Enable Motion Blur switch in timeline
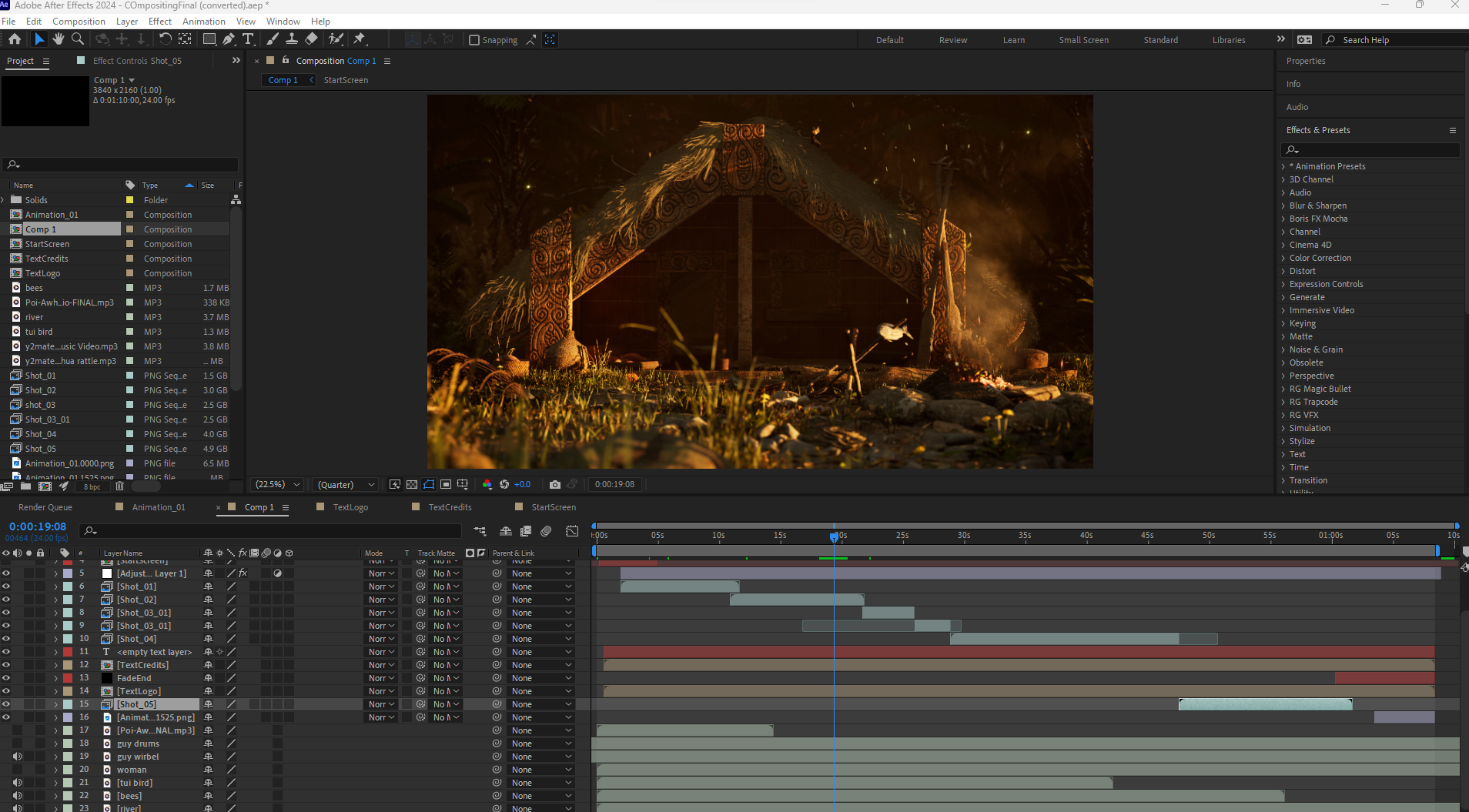The height and width of the screenshot is (812, 1469). click(x=546, y=531)
